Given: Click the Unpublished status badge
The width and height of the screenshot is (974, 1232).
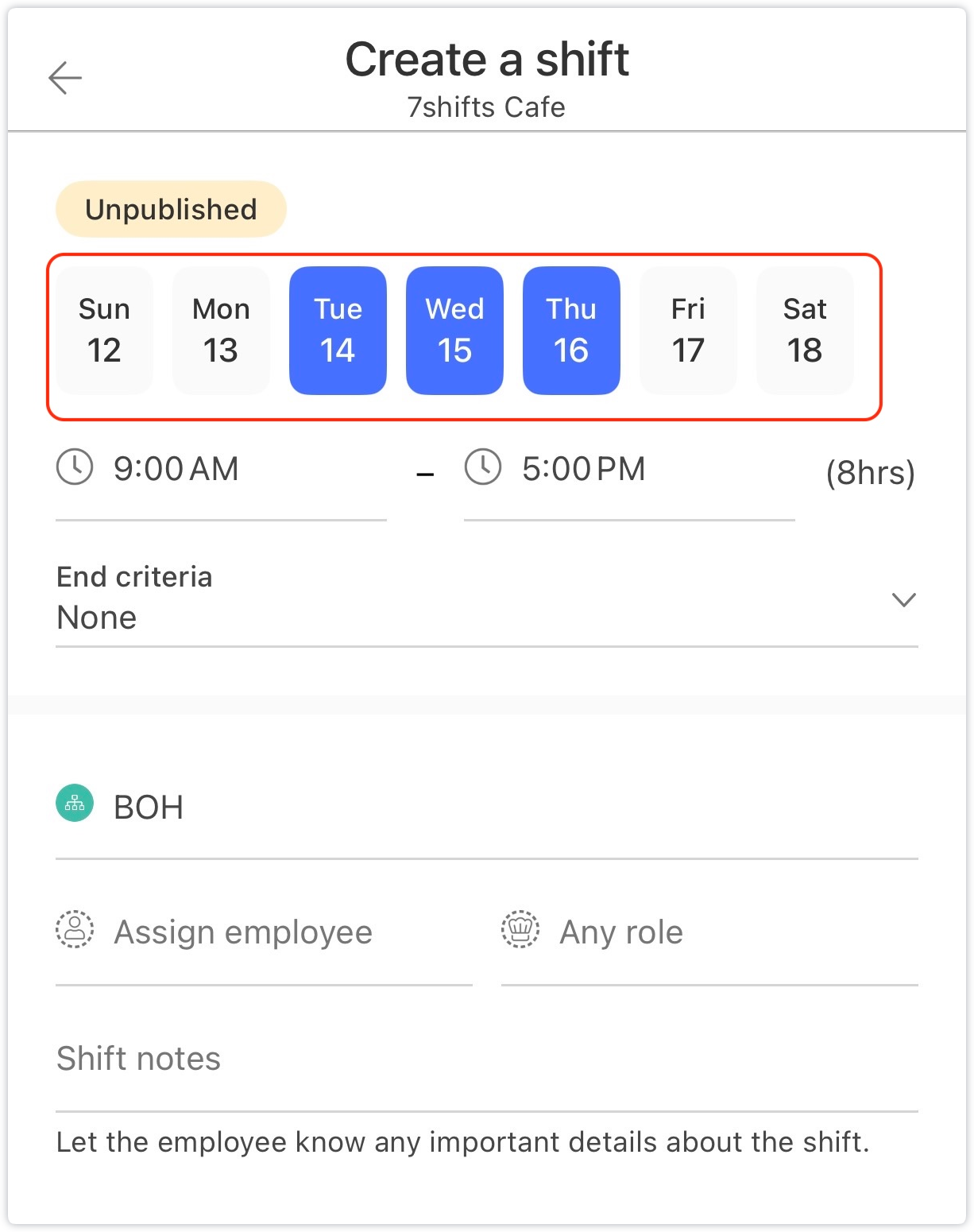Looking at the screenshot, I should tap(171, 209).
